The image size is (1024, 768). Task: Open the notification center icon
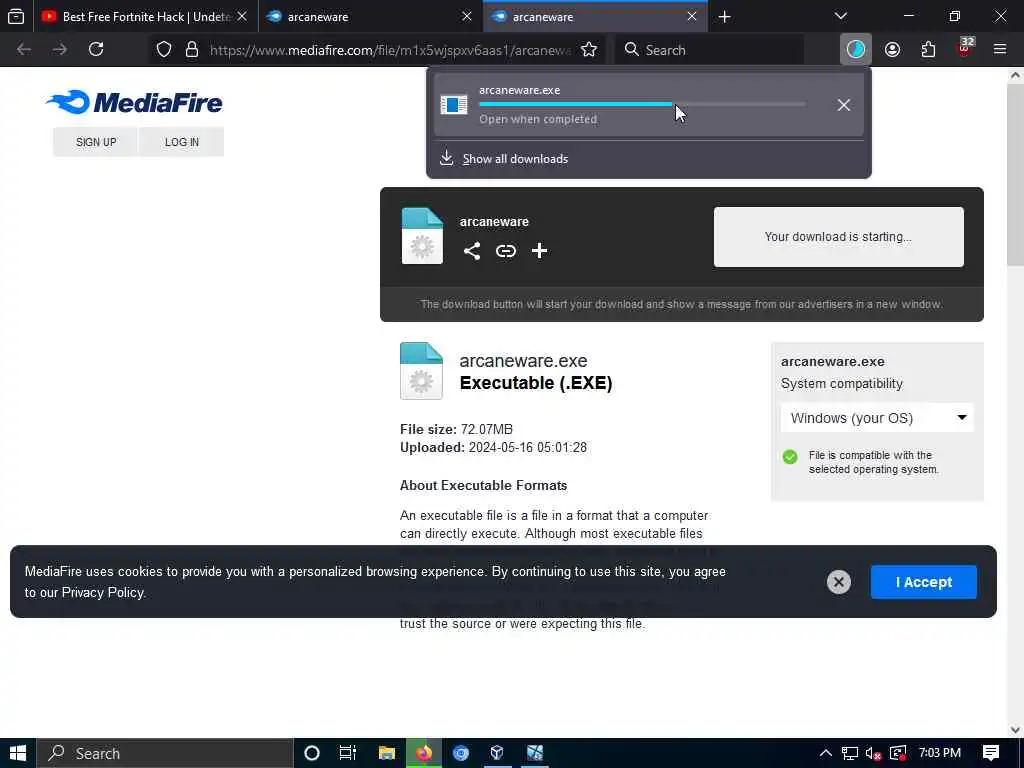pyautogui.click(x=991, y=753)
